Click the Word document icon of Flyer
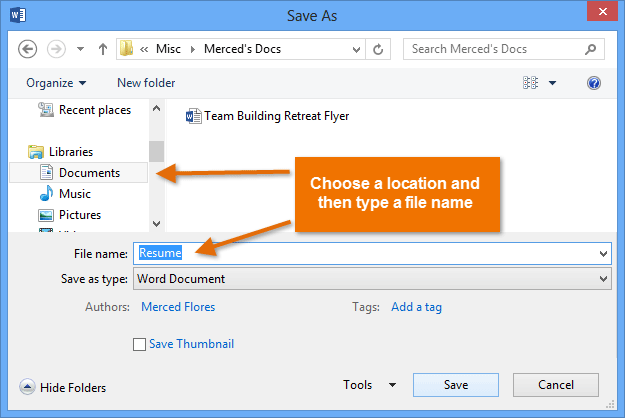 click(194, 116)
